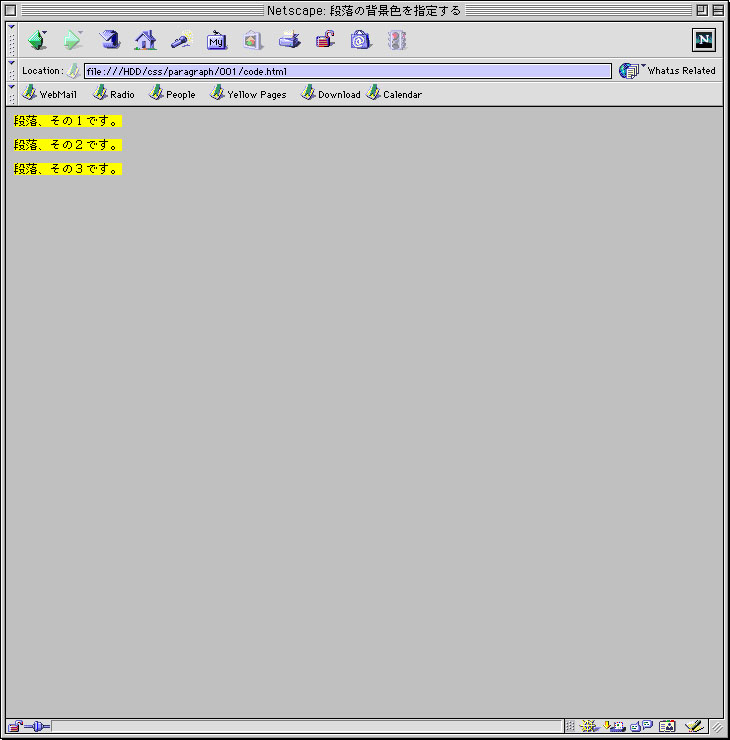The width and height of the screenshot is (730, 740).
Task: Click the Back navigation arrow
Action: [37, 41]
